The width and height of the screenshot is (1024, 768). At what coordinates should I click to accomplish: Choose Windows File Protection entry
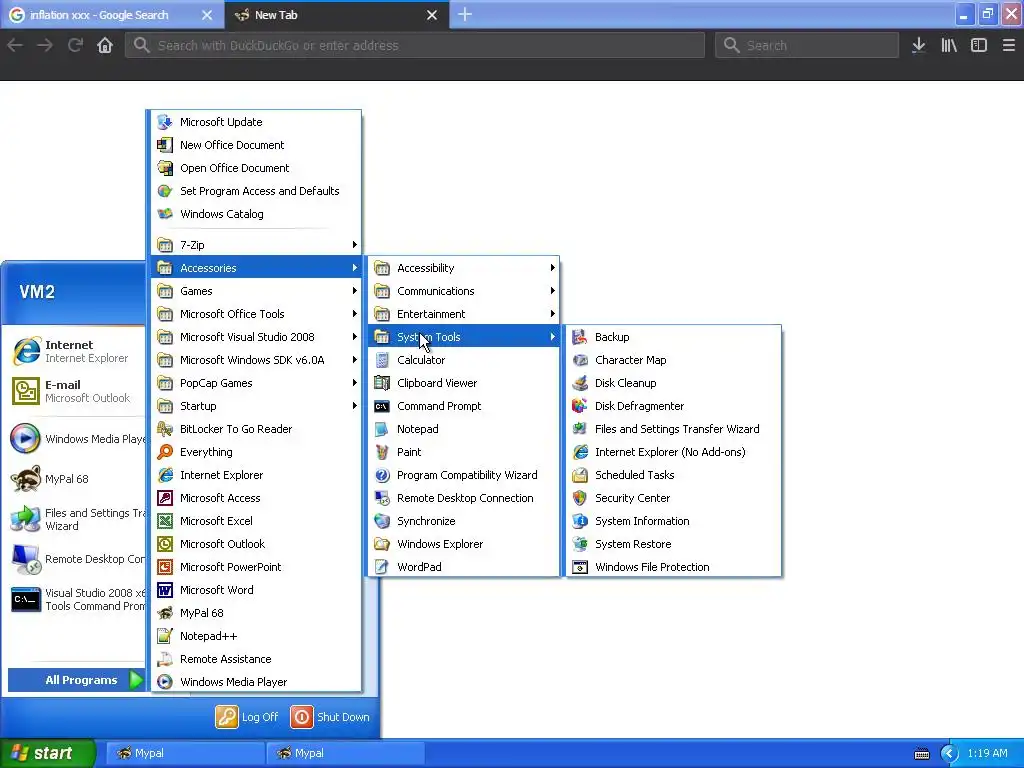(673, 567)
